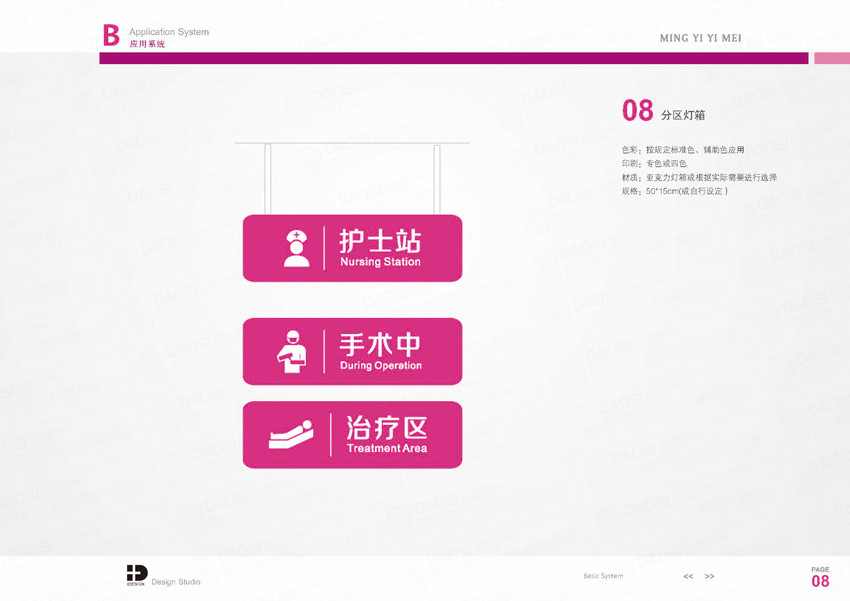850x601 pixels.
Task: Click the MING YI YI MEI header text
Action: point(702,39)
